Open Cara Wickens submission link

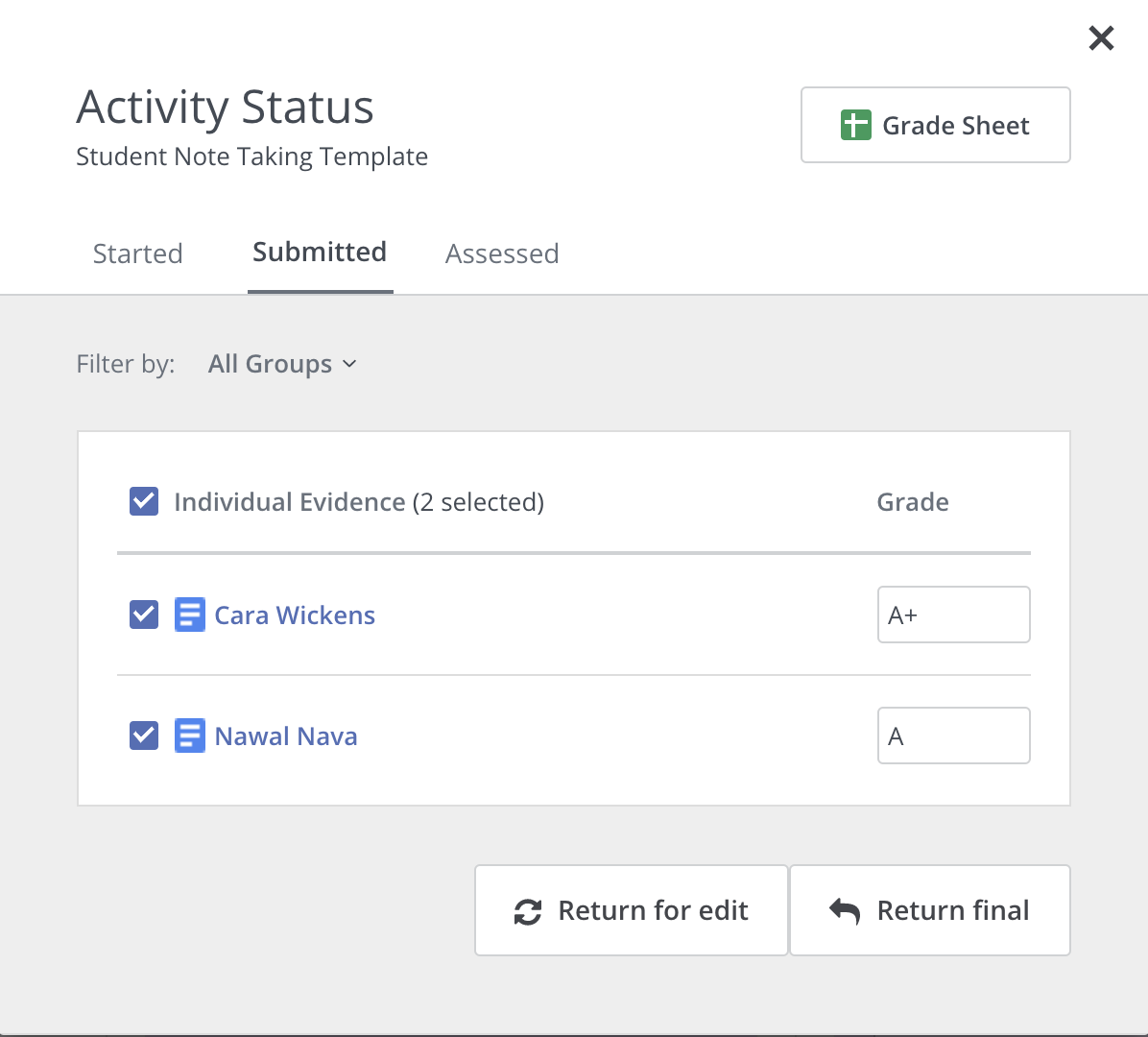pyautogui.click(x=295, y=615)
